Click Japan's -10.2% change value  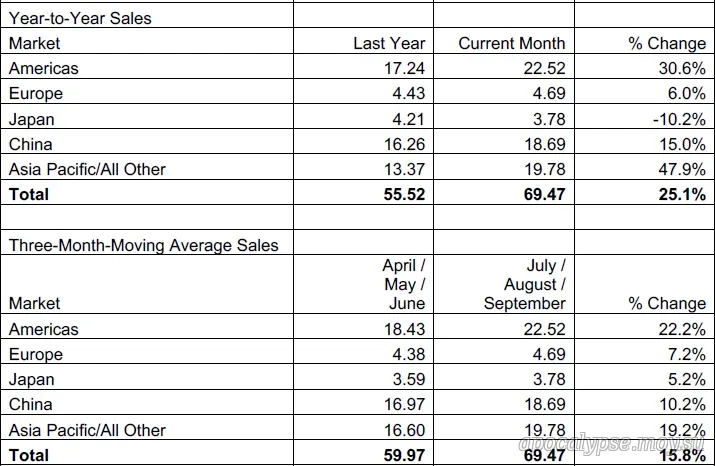pyautogui.click(x=677, y=118)
